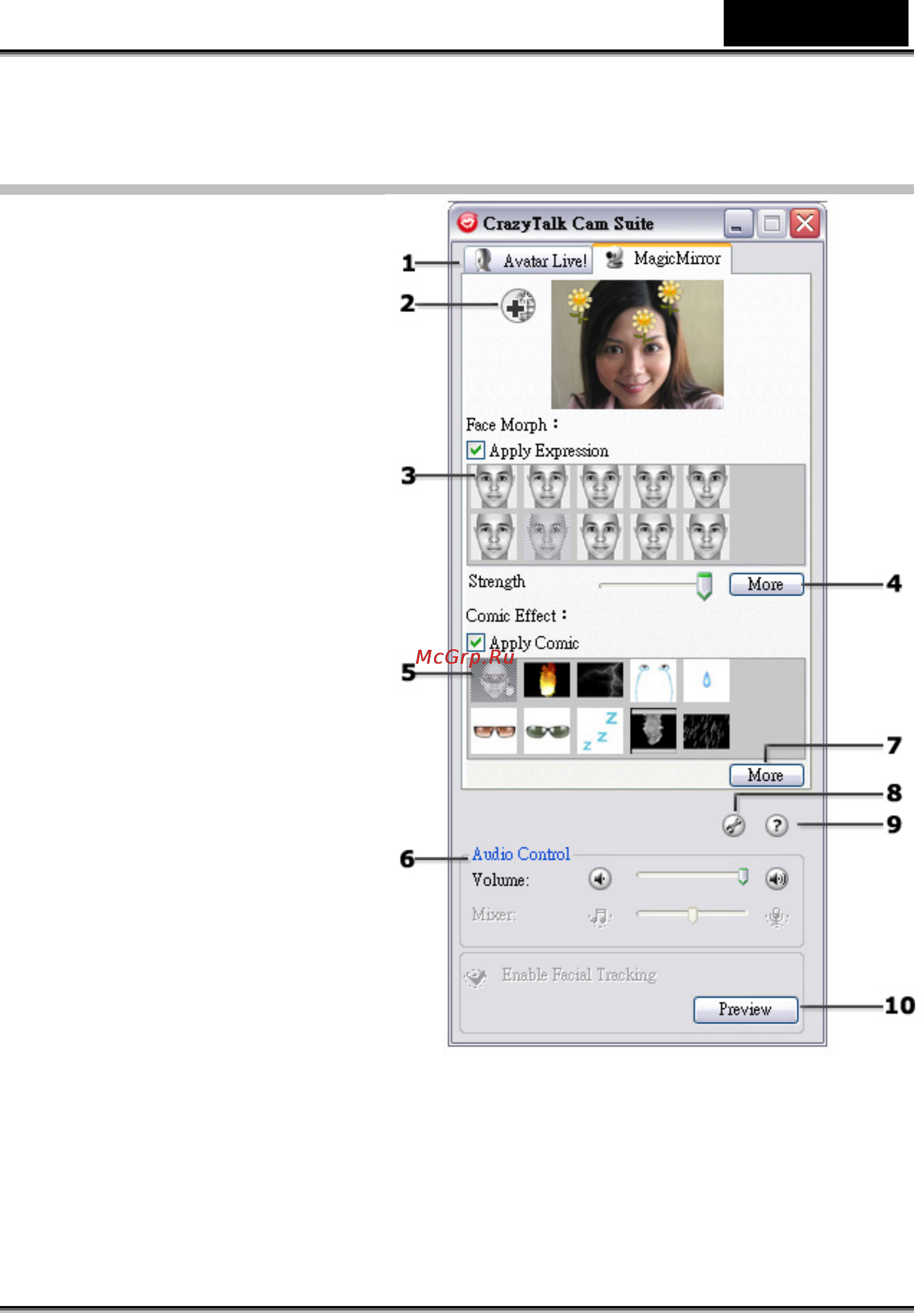Select first face morph in bottom row
Viewport: 924px width, 1313px height.
coord(494,537)
